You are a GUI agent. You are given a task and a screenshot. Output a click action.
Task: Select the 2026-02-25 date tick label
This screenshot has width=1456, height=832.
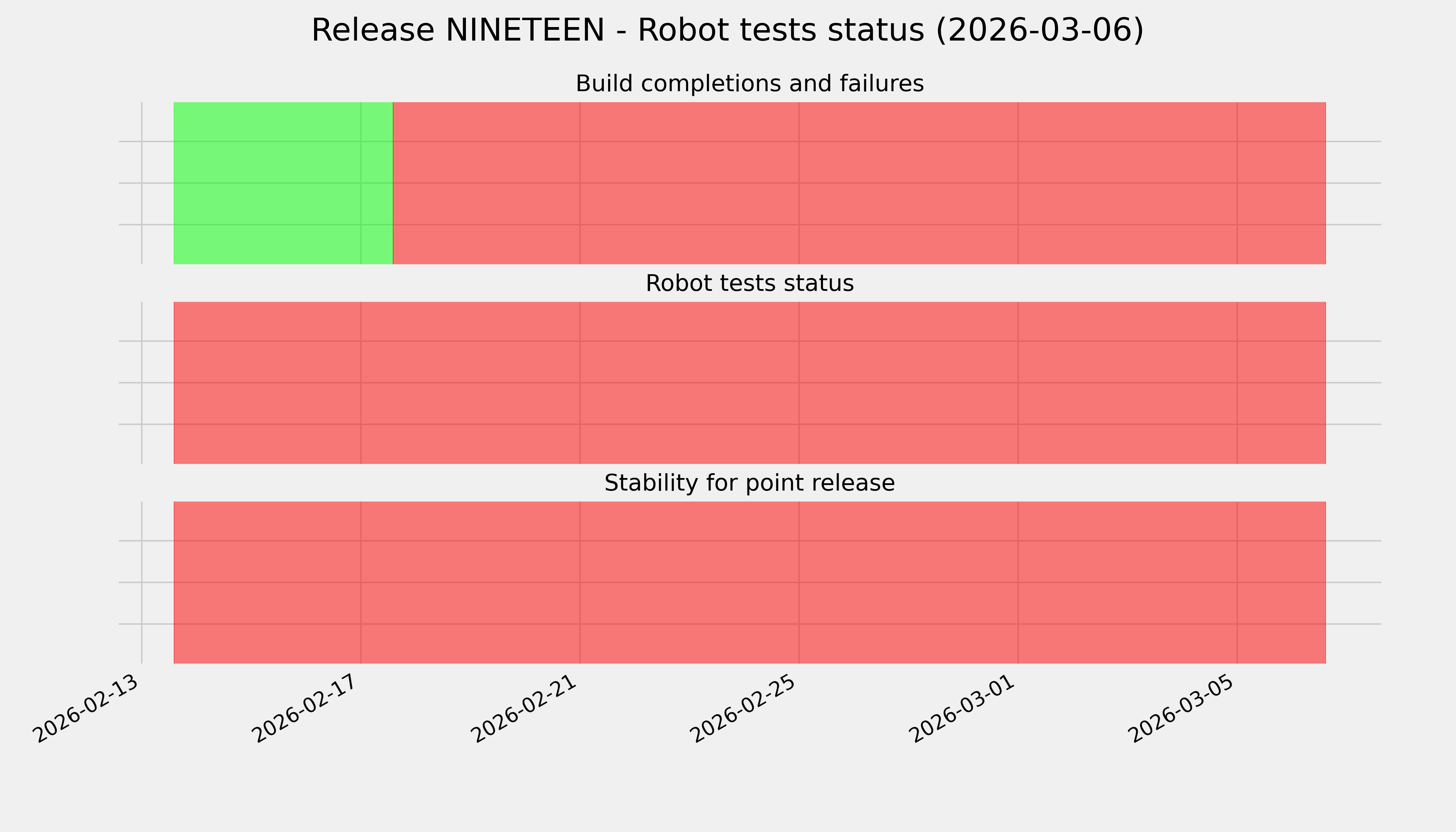point(744,709)
